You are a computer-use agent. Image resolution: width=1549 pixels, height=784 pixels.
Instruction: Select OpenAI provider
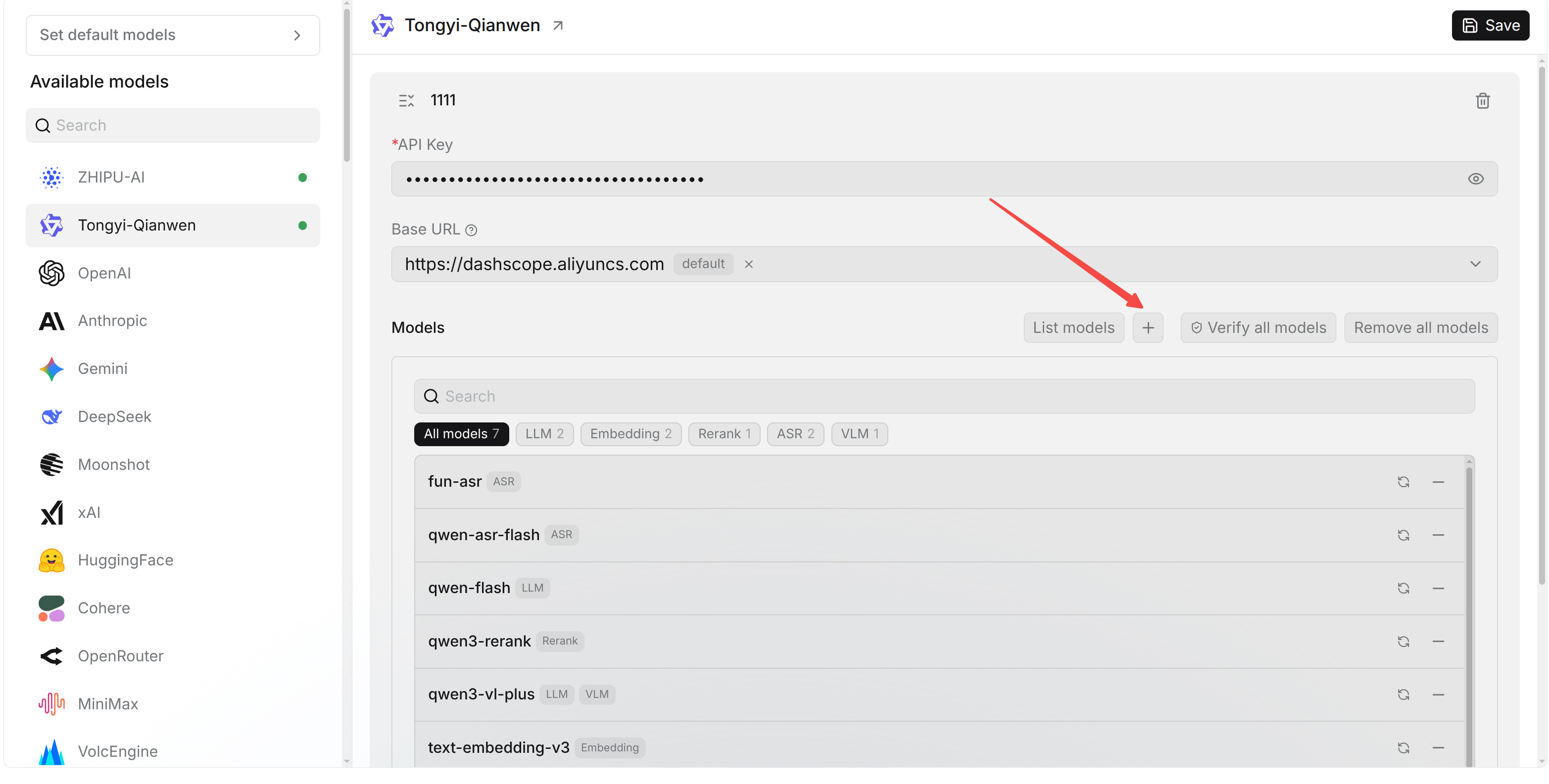[173, 274]
